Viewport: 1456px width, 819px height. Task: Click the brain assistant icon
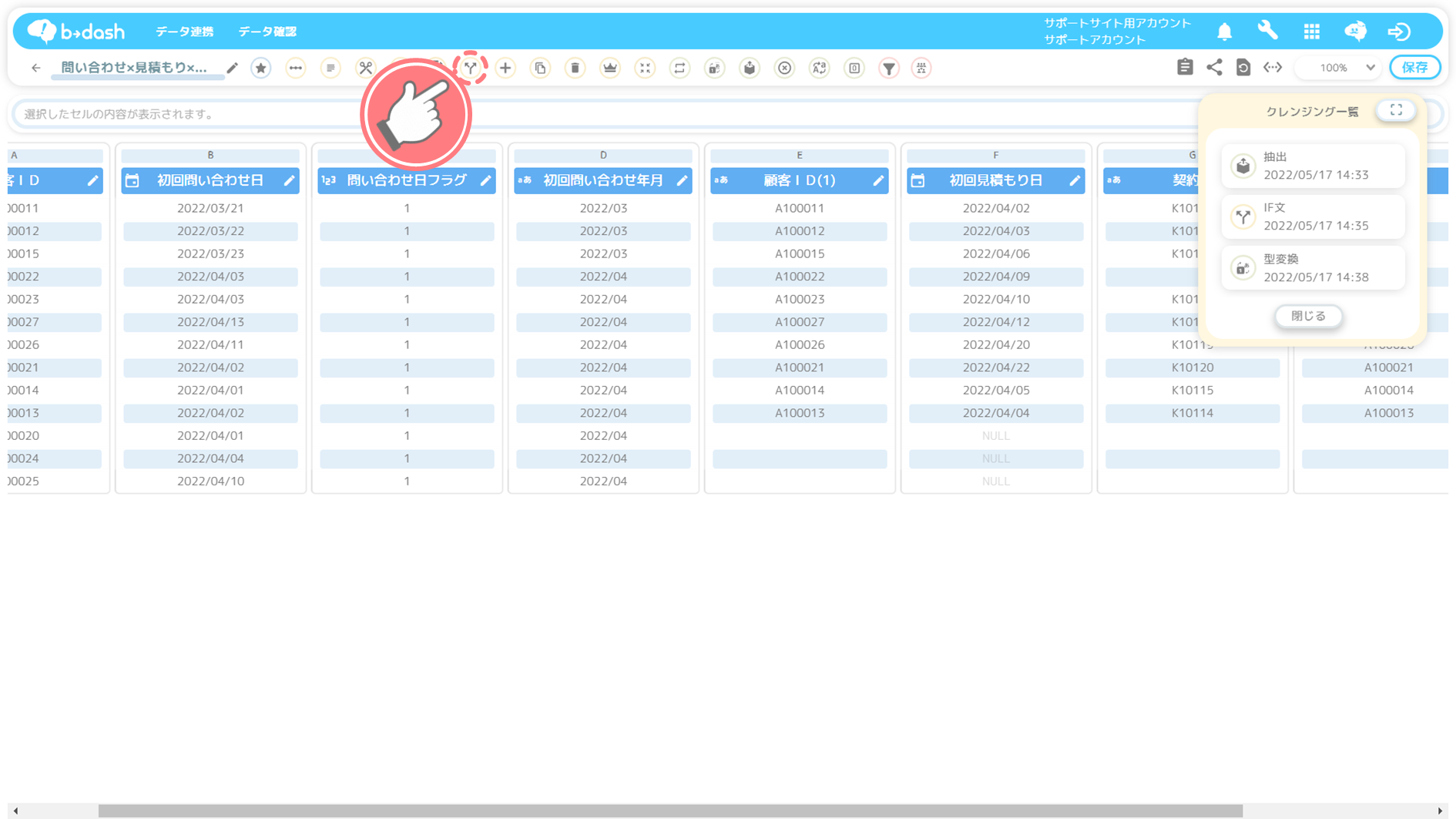(x=1355, y=31)
